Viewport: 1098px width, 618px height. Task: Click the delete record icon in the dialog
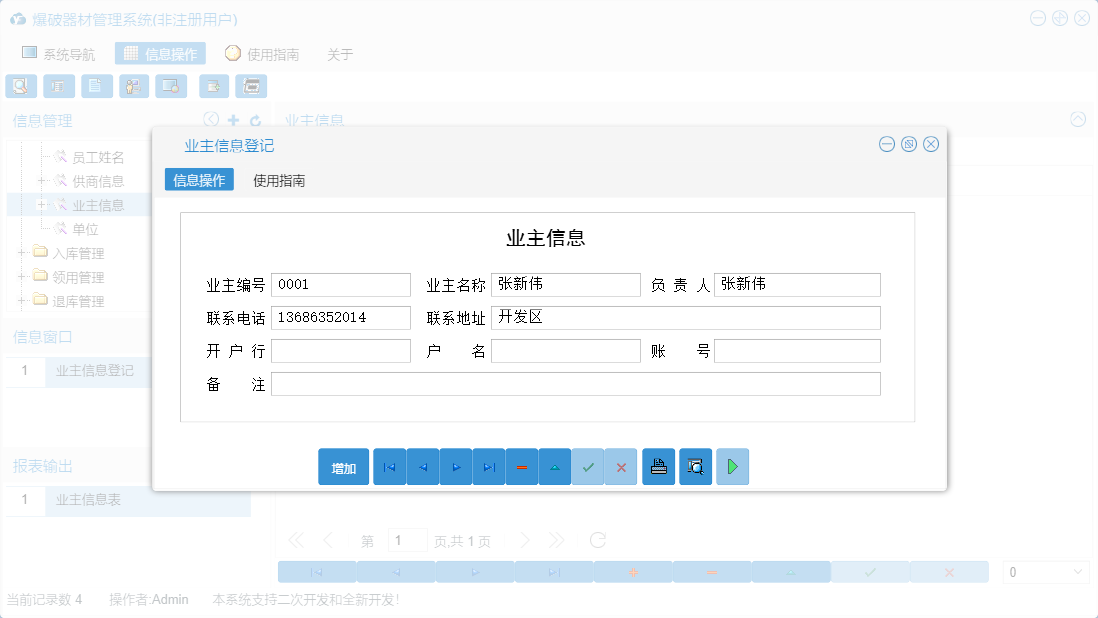[522, 467]
